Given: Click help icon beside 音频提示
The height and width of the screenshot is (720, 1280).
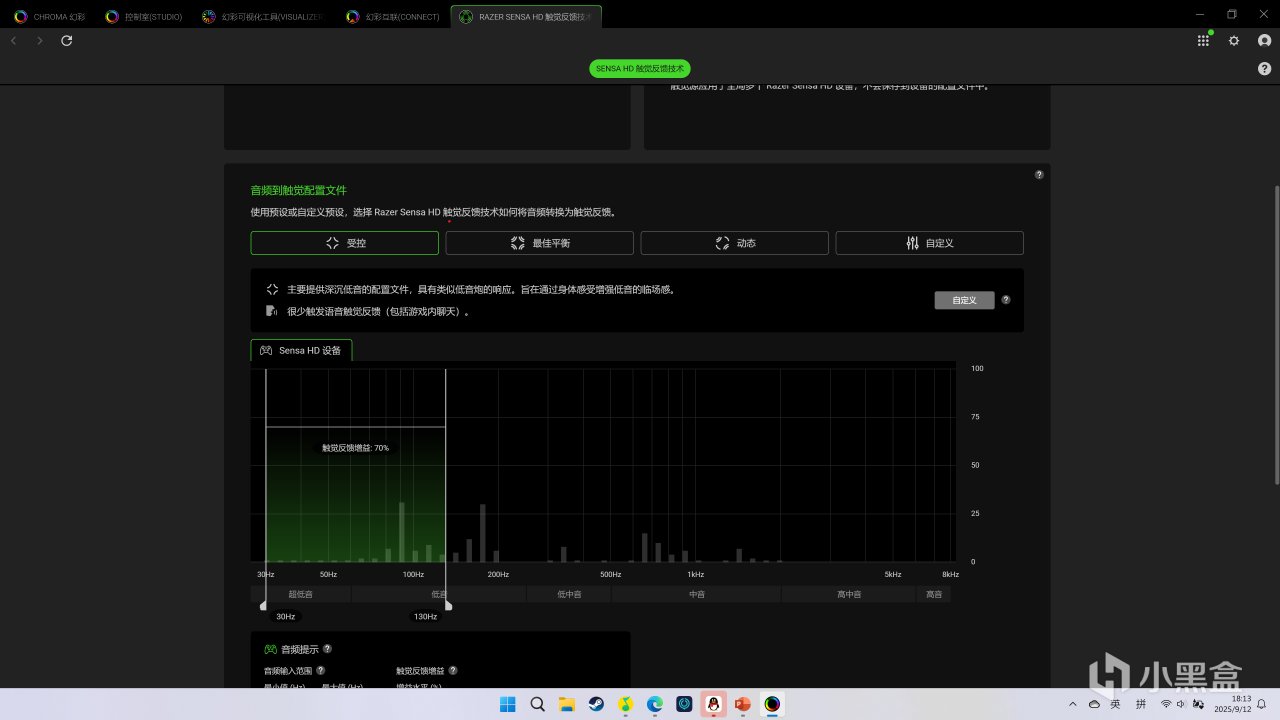Looking at the screenshot, I should (x=327, y=649).
